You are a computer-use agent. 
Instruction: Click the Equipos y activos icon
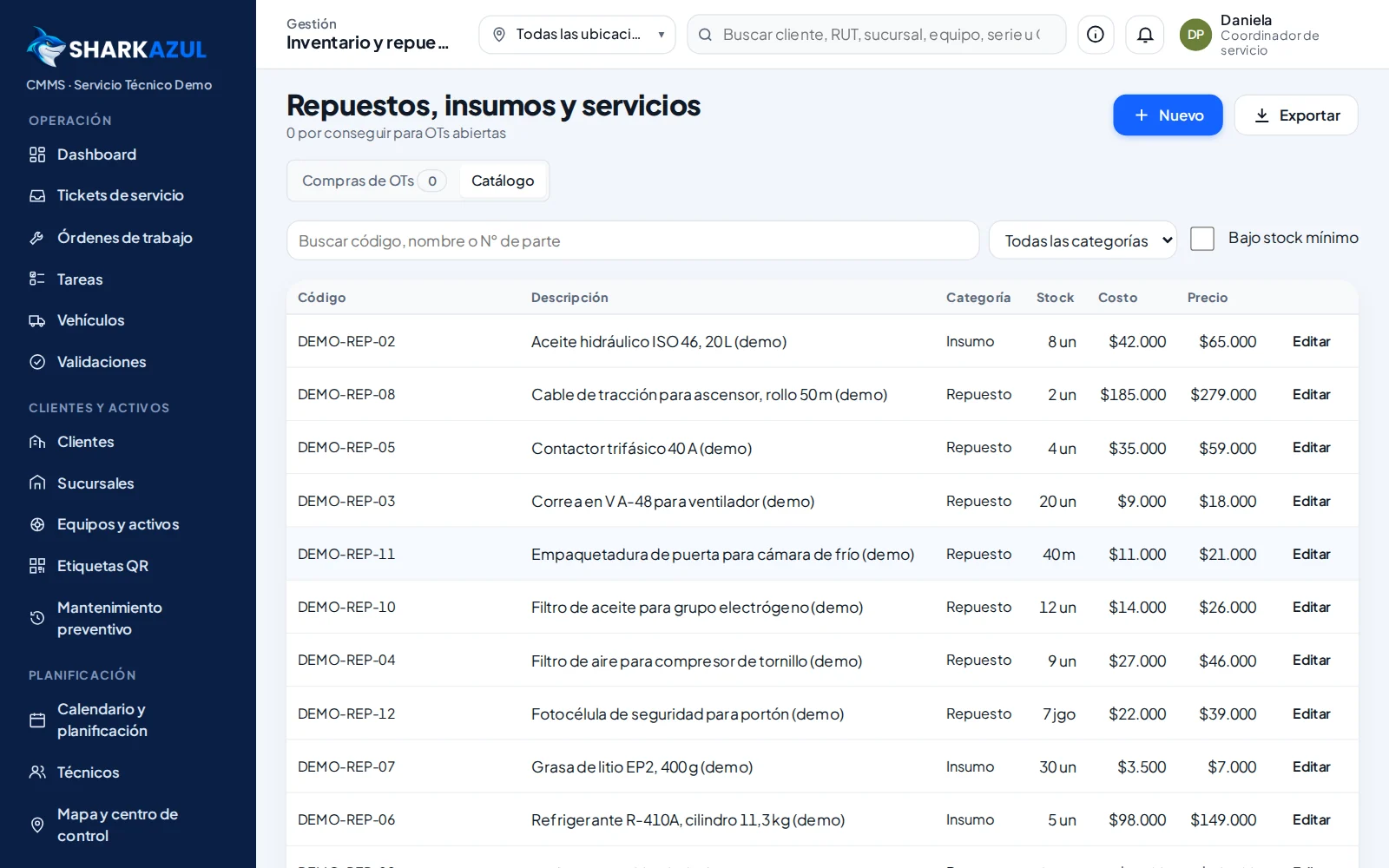(37, 524)
